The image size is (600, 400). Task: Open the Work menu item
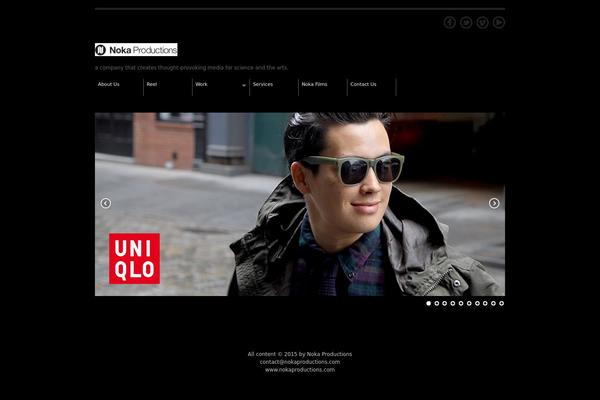pos(201,84)
